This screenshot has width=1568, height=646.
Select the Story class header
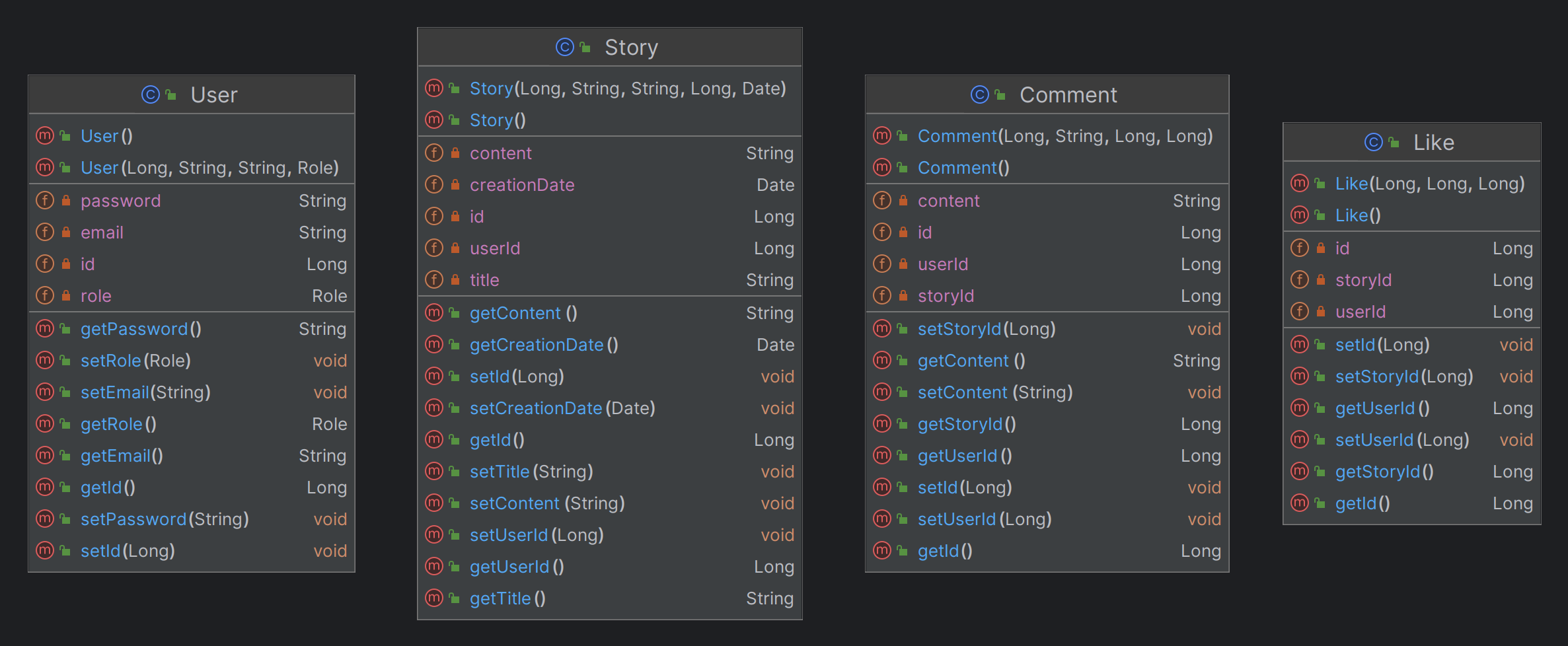click(631, 48)
